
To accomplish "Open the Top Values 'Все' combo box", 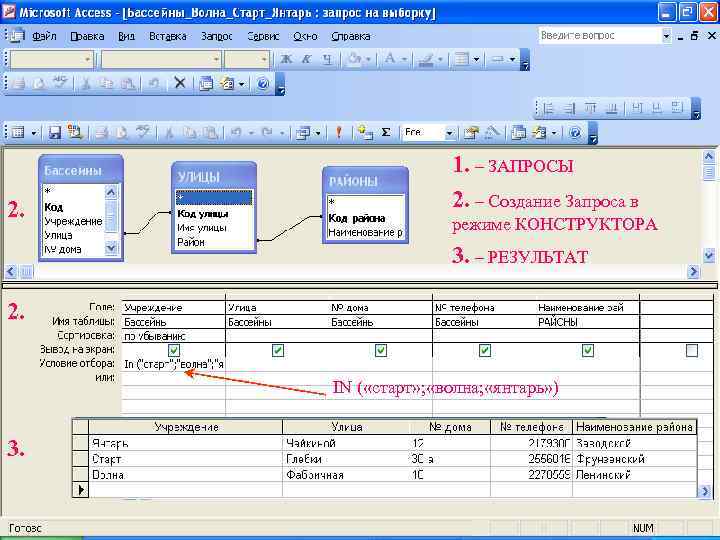I will click(450, 133).
